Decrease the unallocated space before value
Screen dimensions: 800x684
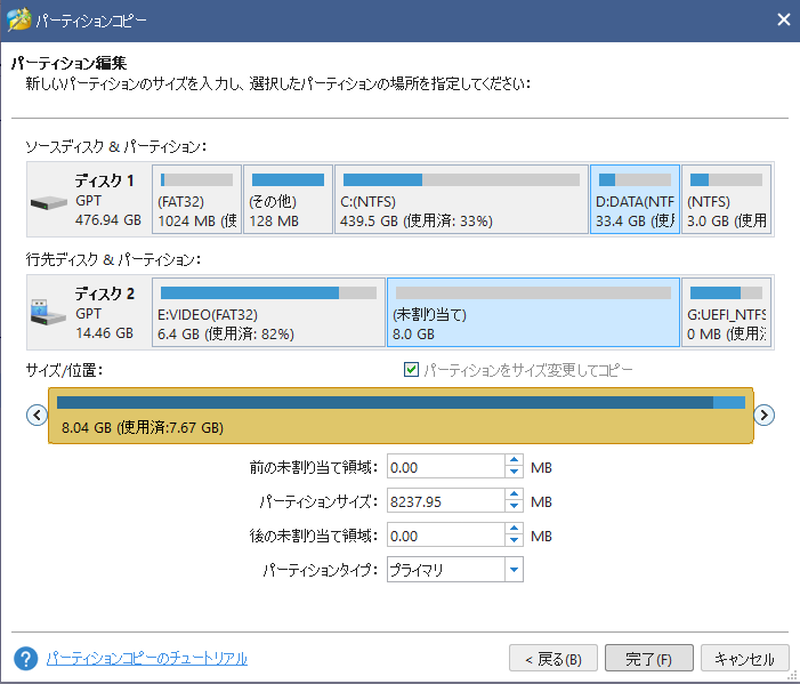pos(514,472)
